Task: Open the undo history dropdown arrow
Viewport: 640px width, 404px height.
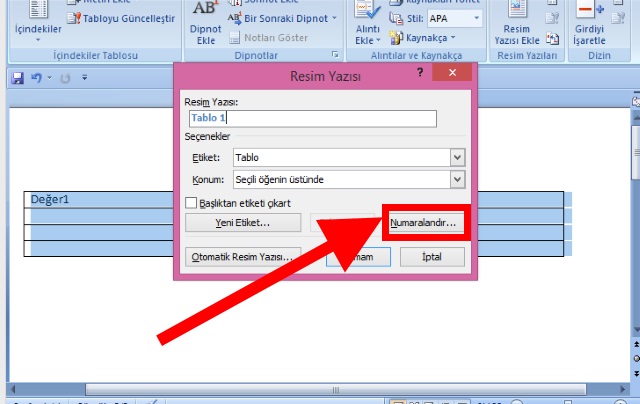Action: (49, 78)
